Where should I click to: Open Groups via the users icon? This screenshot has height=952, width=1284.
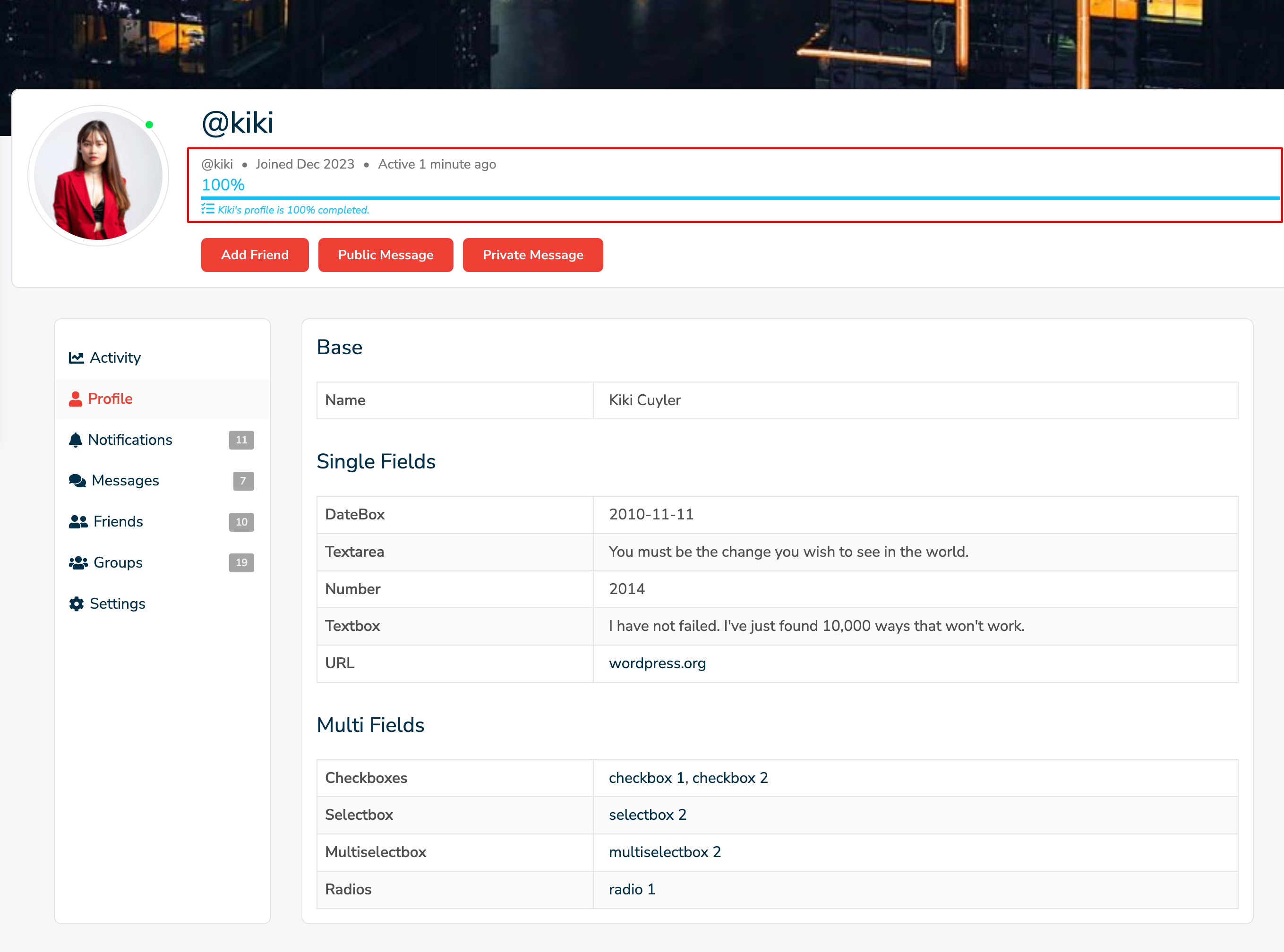78,562
